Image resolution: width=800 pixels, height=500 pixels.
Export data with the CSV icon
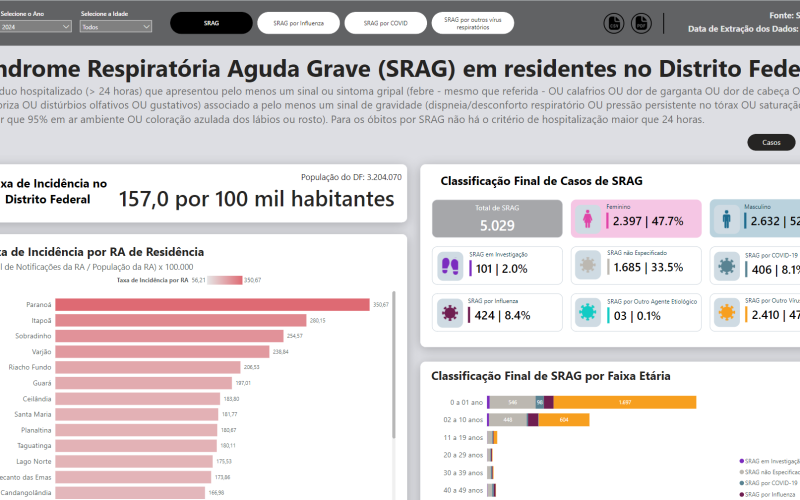[614, 23]
